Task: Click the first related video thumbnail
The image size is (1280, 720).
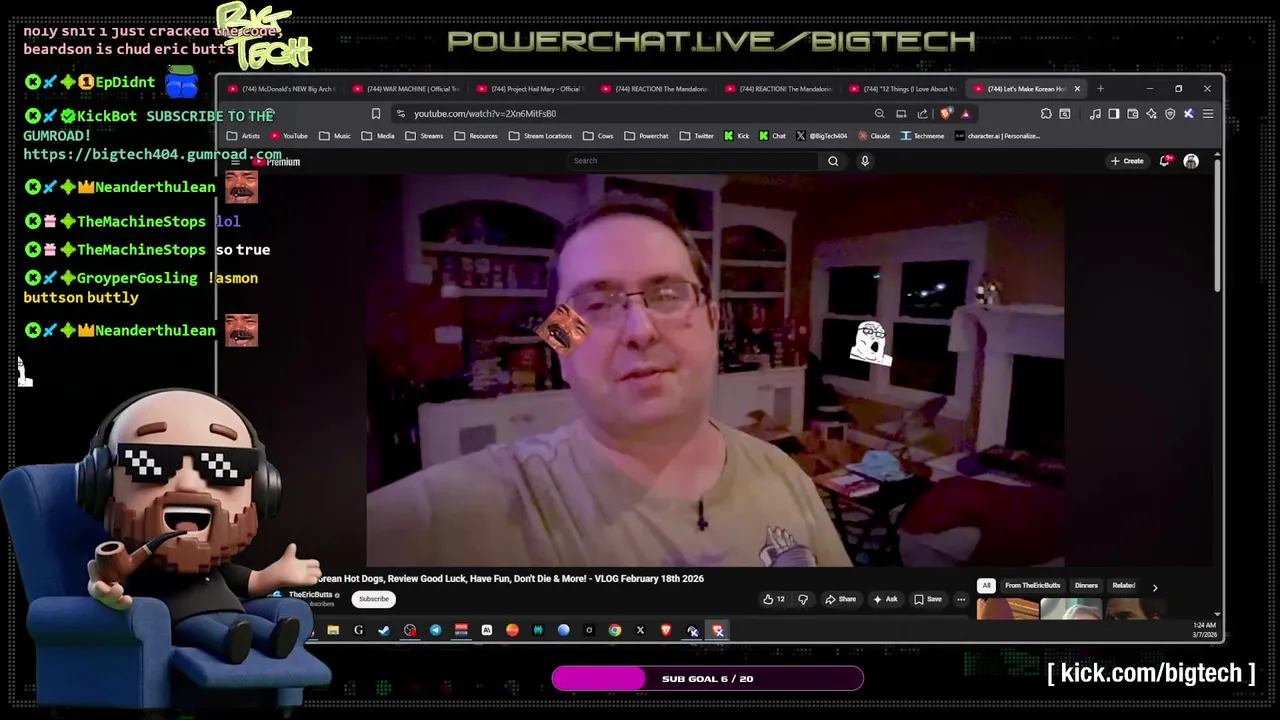Action: (1008, 609)
